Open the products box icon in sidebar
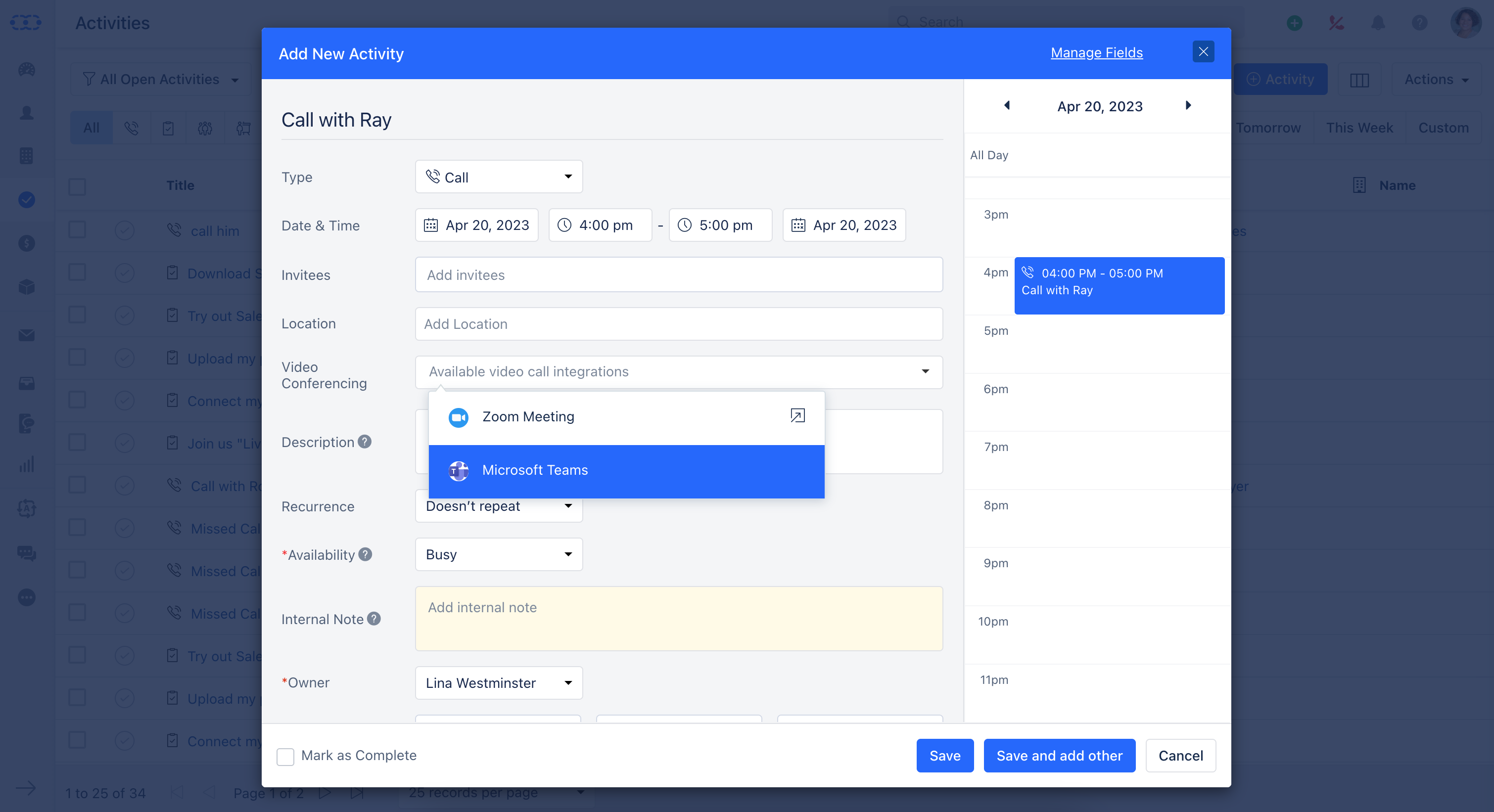1494x812 pixels. coord(26,286)
